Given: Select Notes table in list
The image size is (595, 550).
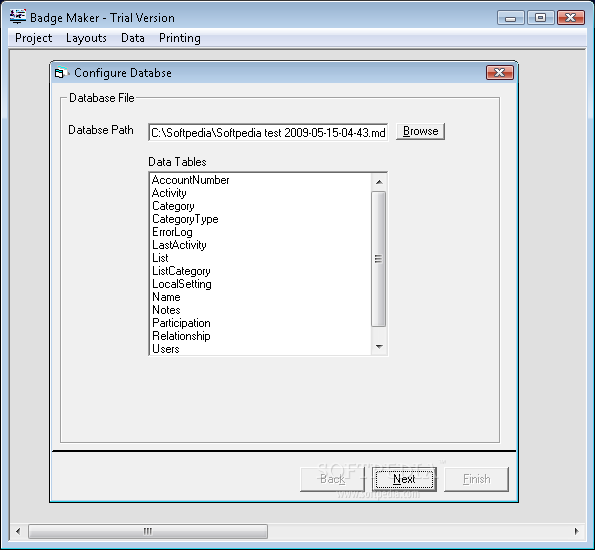Looking at the screenshot, I should (260, 310).
